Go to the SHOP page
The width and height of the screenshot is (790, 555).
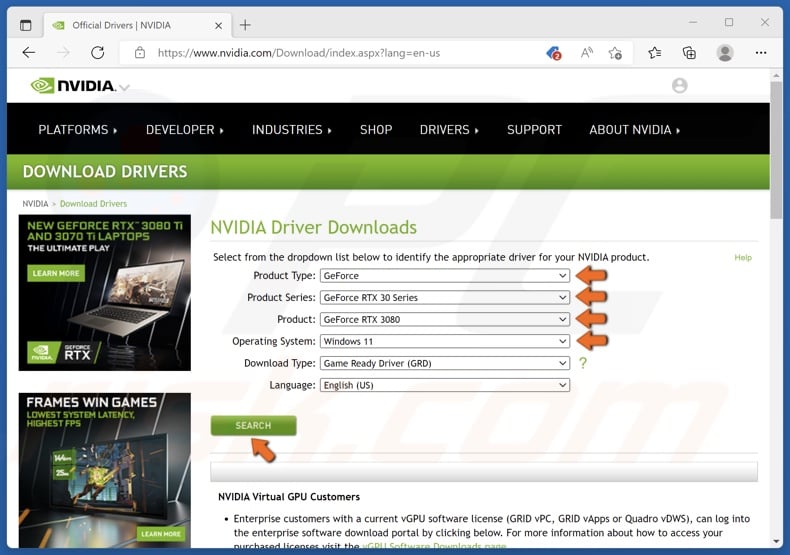click(376, 129)
